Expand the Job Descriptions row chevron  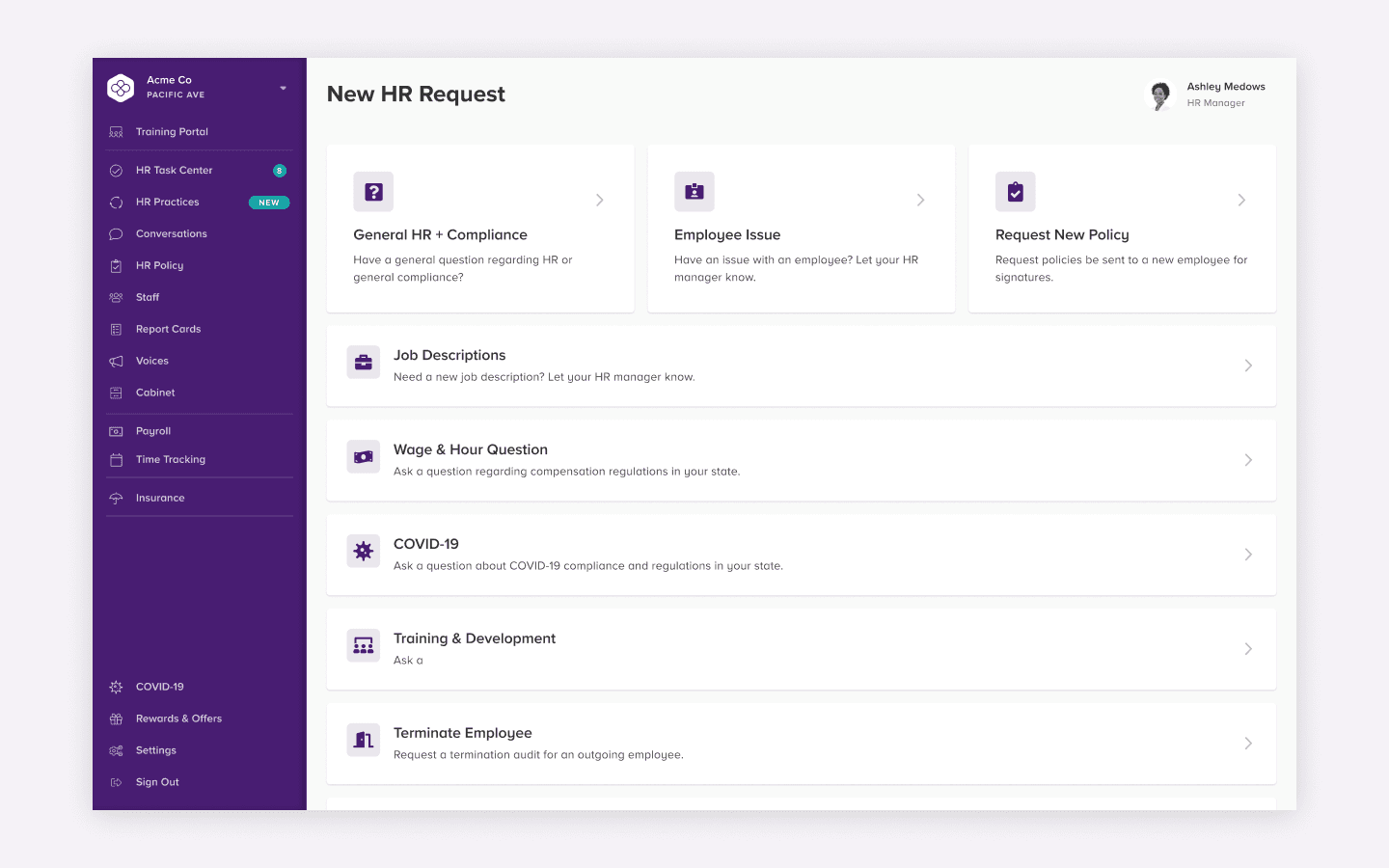pyautogui.click(x=1248, y=366)
